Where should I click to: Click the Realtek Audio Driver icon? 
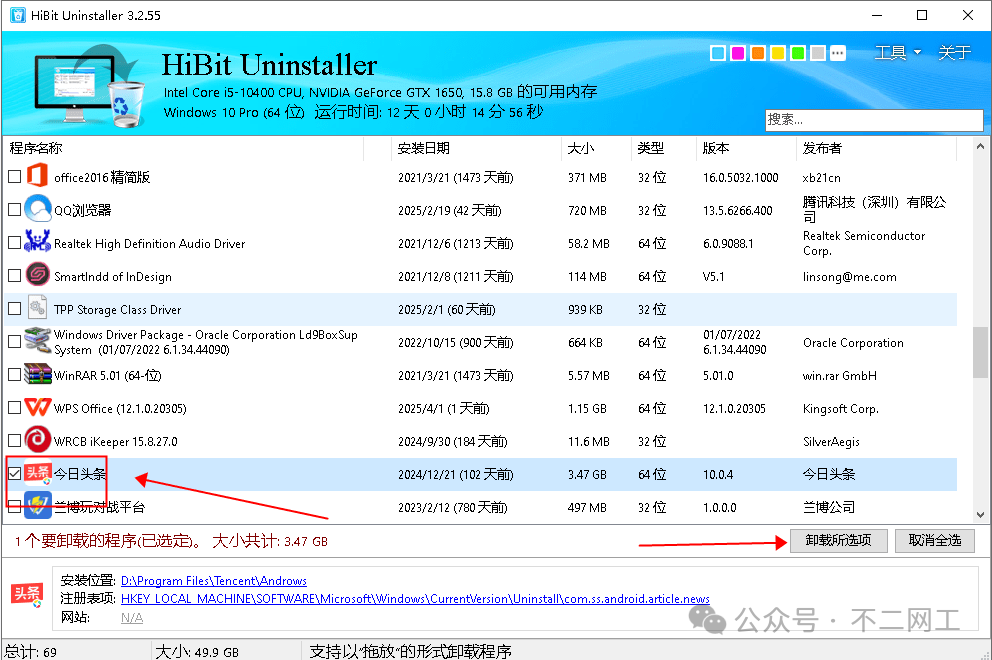38,243
